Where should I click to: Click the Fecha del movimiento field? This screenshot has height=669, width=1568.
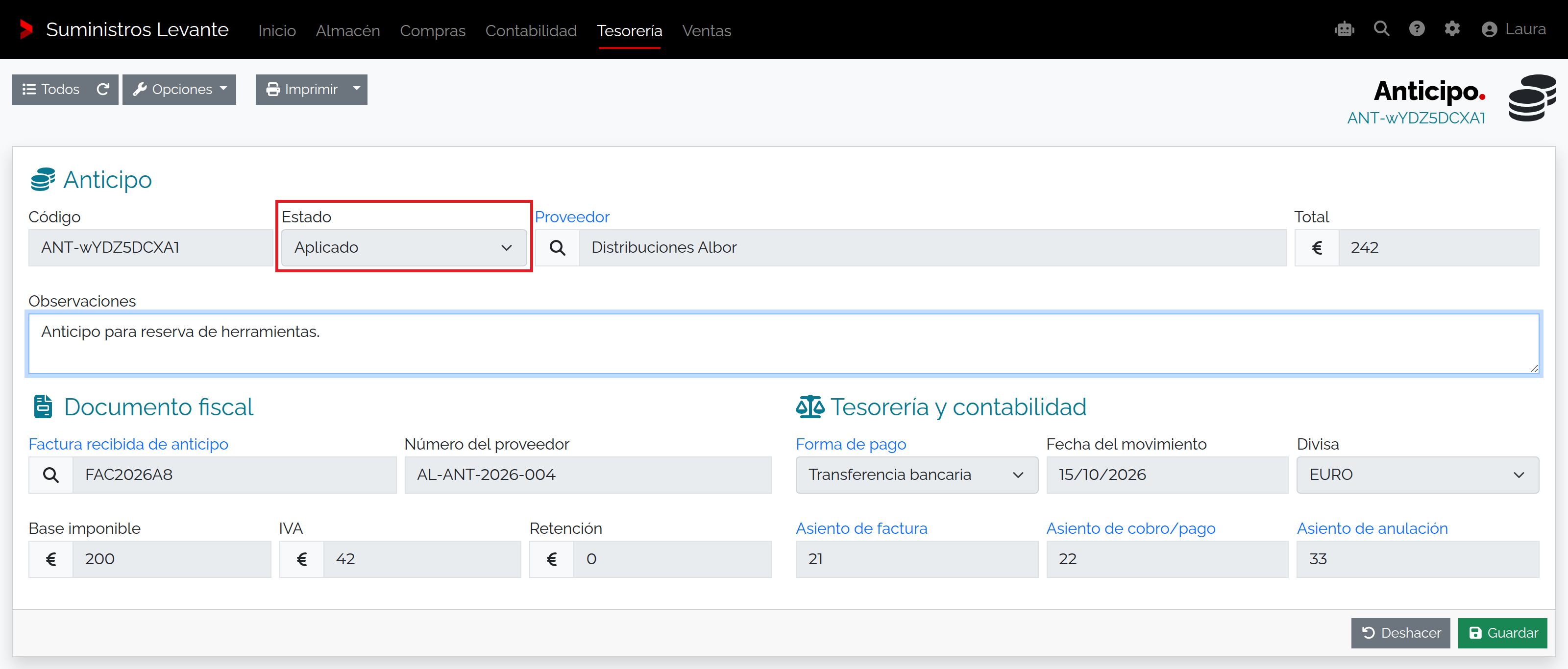[x=1167, y=475]
